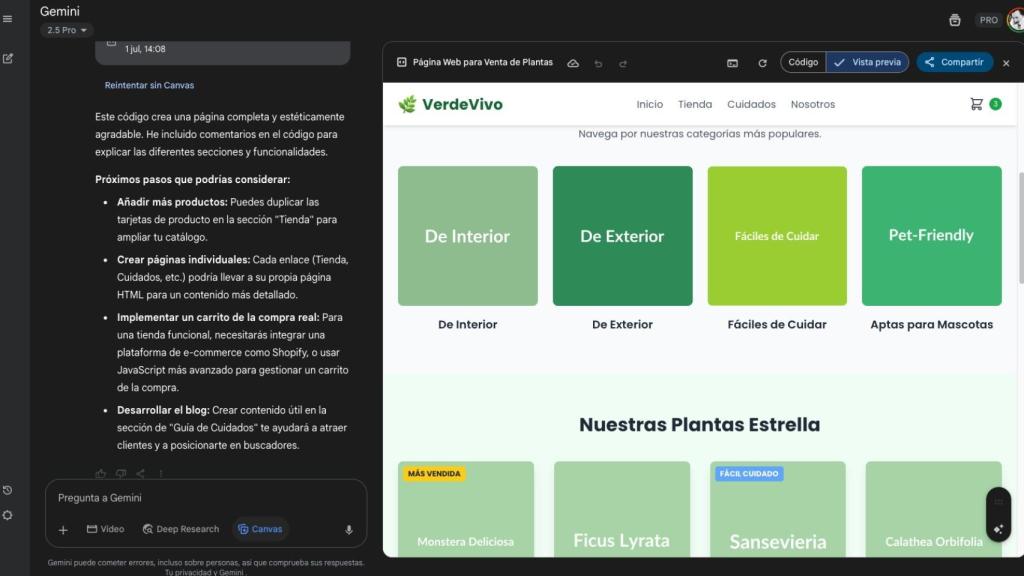Open the three-dot more options under response
Viewport: 1024px width, 576px height.
(x=161, y=473)
